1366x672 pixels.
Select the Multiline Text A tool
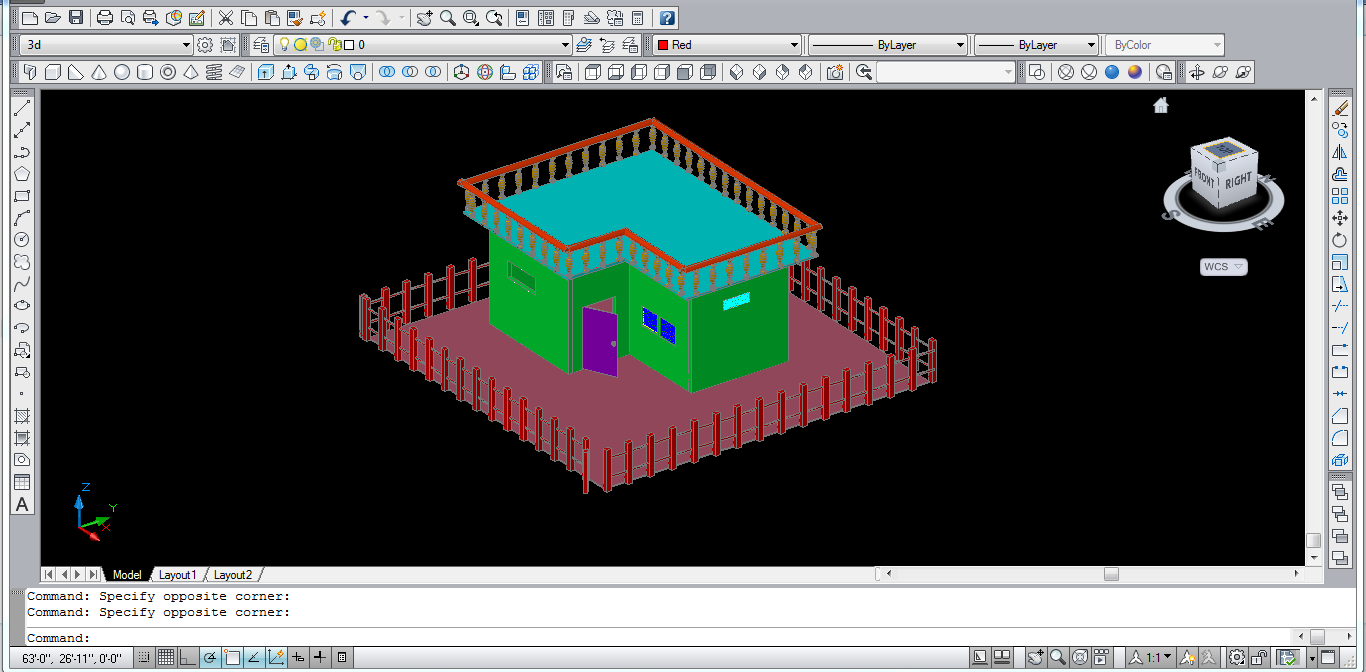point(22,504)
